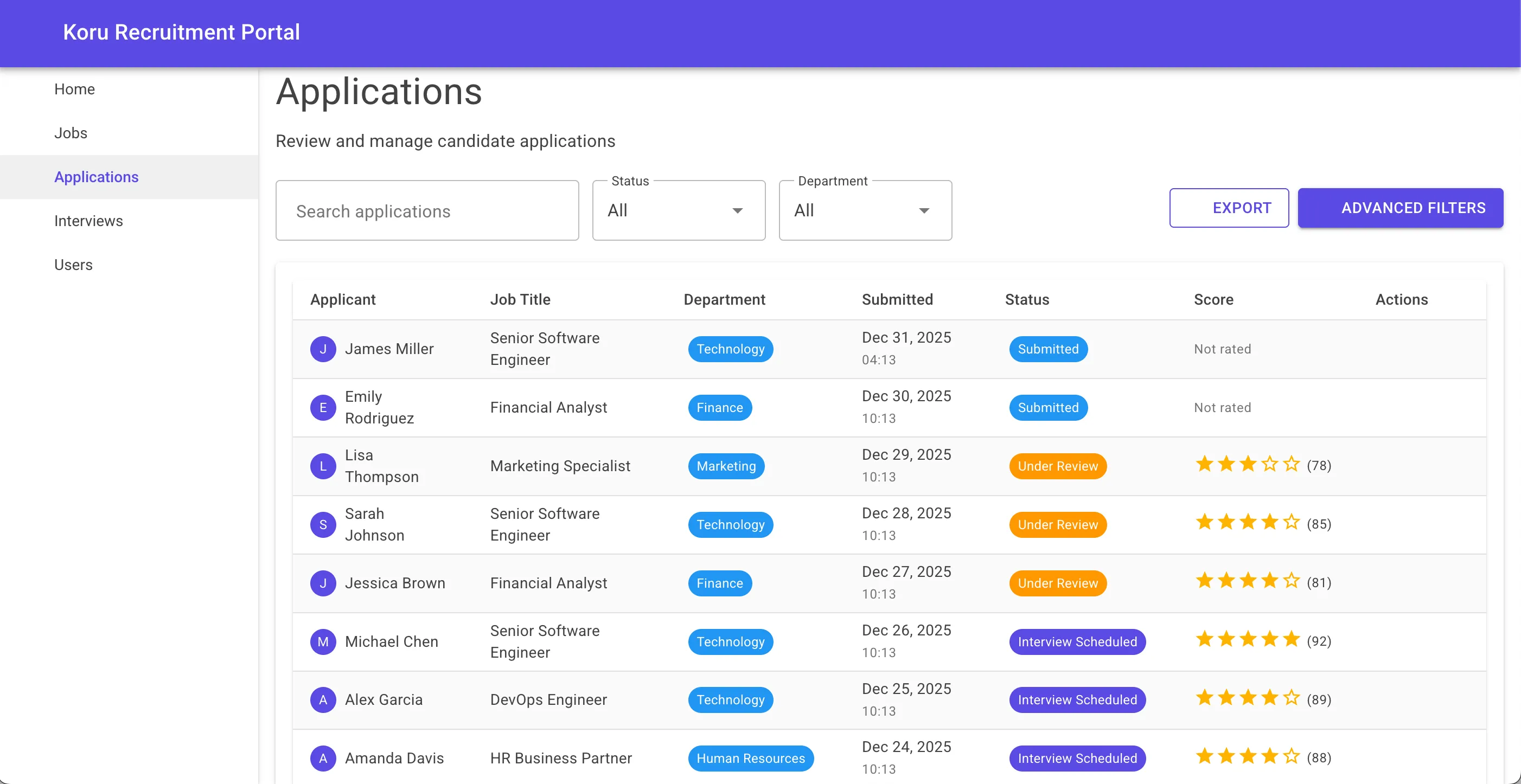This screenshot has height=784, width=1521.
Task: Click the first star in Michael Chen's score
Action: pyautogui.click(x=1204, y=639)
